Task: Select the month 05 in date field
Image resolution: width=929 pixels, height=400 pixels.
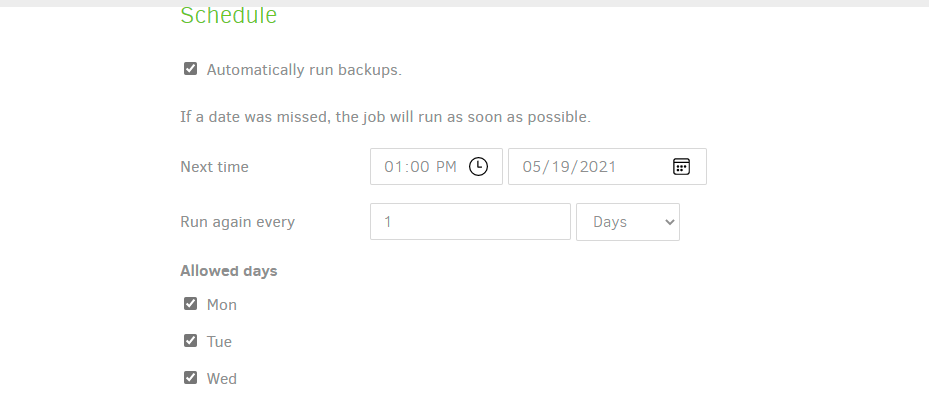Action: 531,167
